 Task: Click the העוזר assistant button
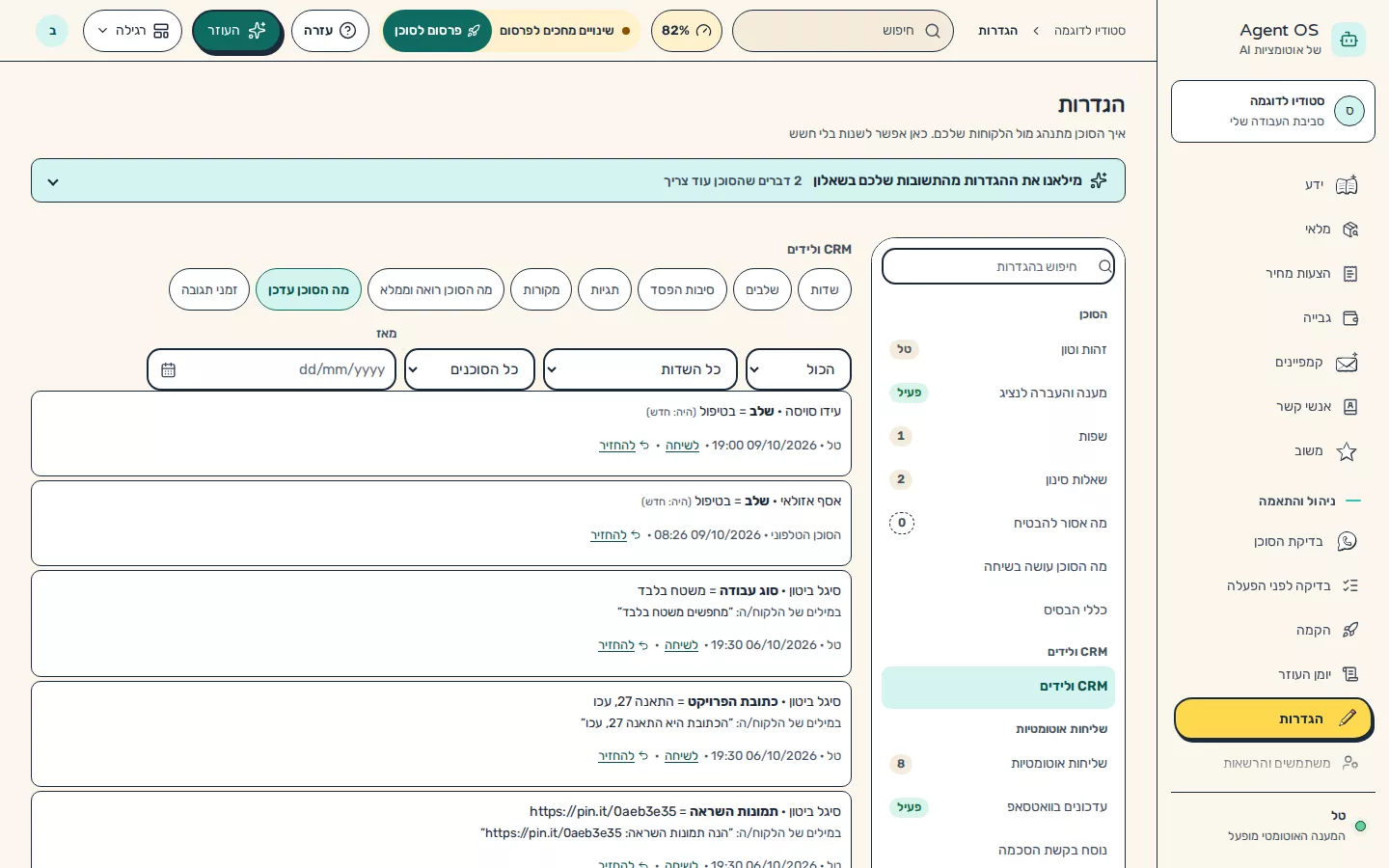(236, 31)
